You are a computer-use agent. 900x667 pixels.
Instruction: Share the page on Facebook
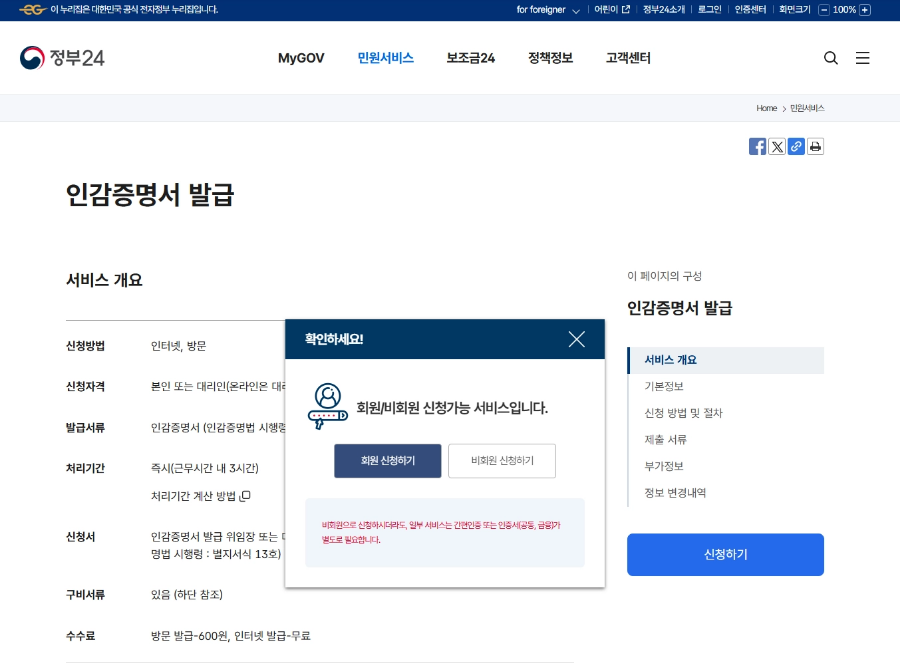pos(758,146)
